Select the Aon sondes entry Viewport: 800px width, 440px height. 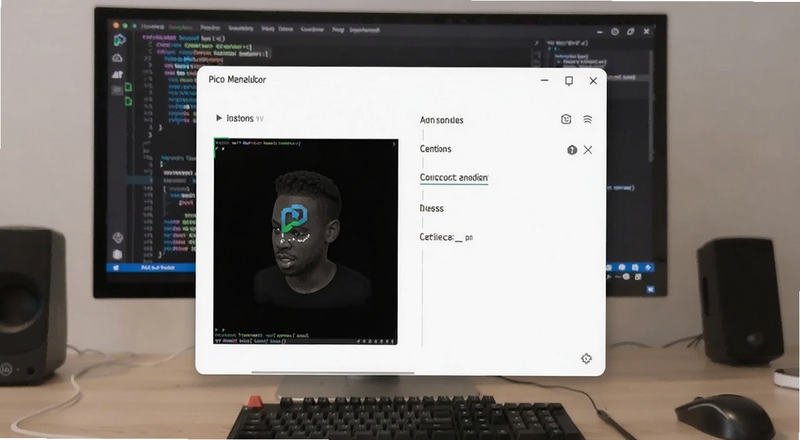coord(441,120)
